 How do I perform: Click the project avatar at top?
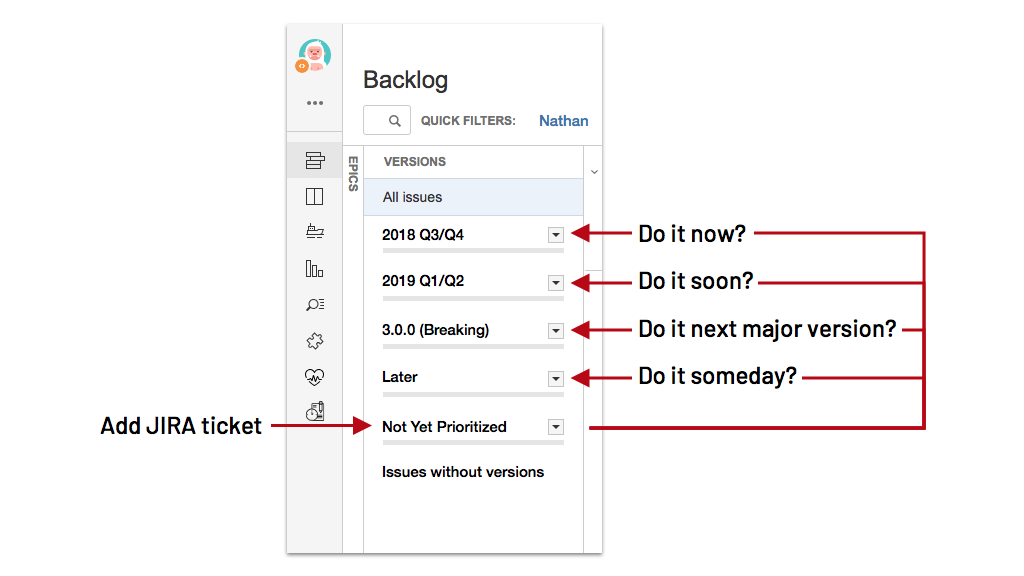tap(314, 55)
